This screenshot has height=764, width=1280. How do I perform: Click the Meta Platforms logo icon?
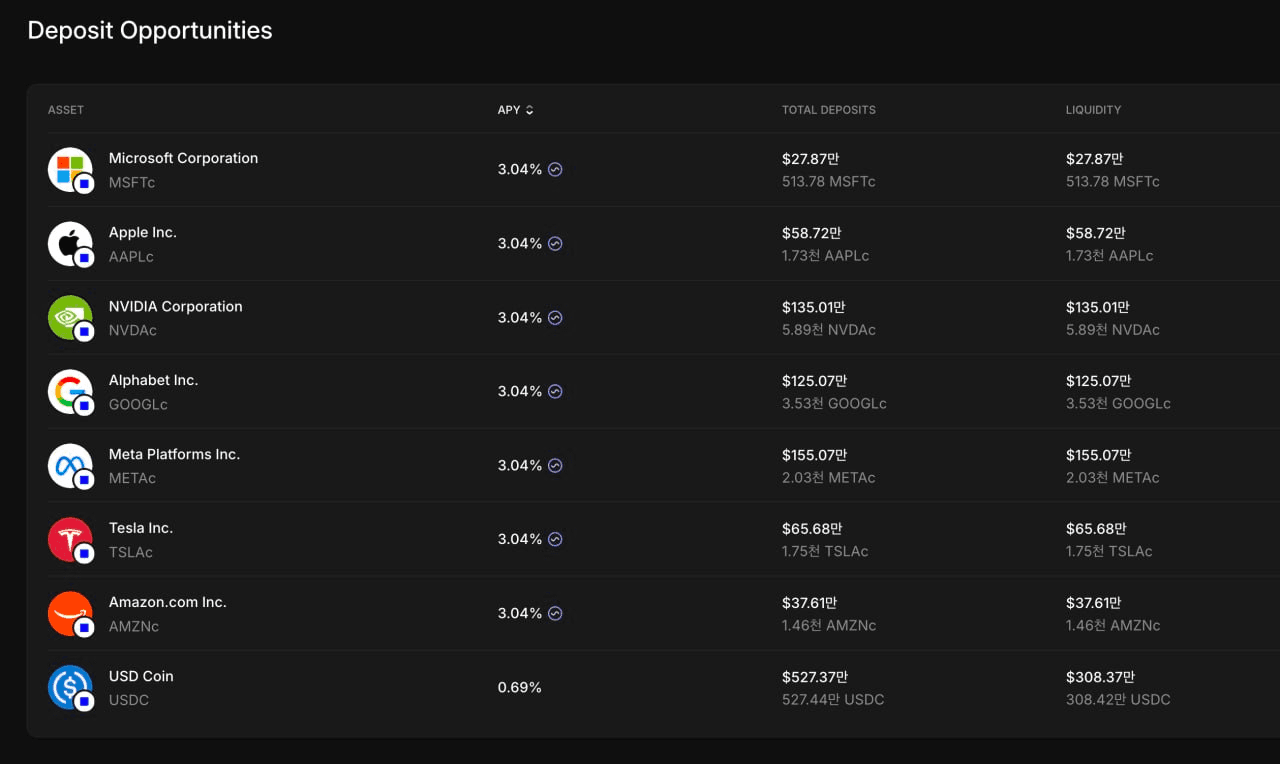70,465
